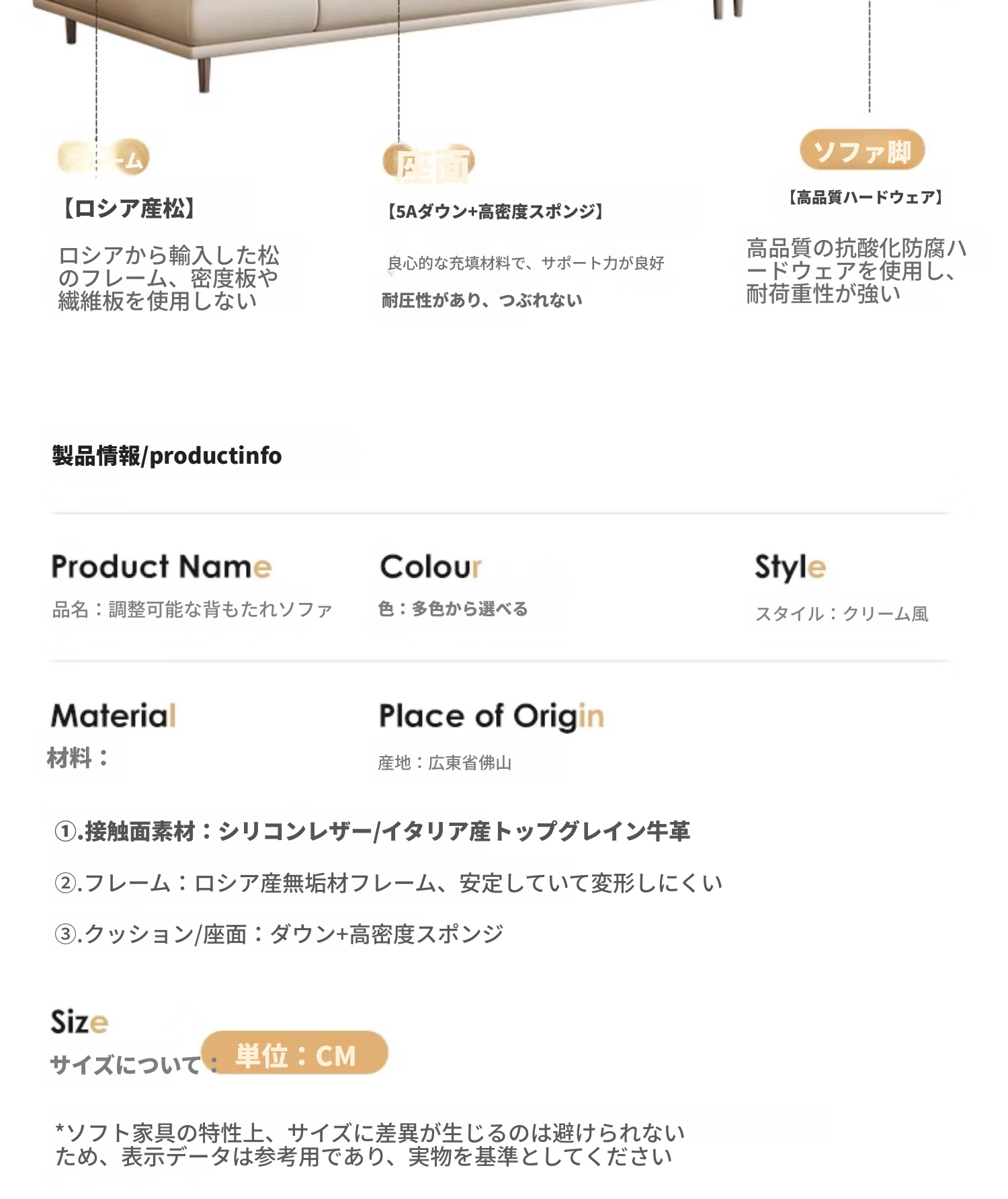Select the 【ロシア産松】 heading
This screenshot has height=1199, width=1008.
[129, 209]
